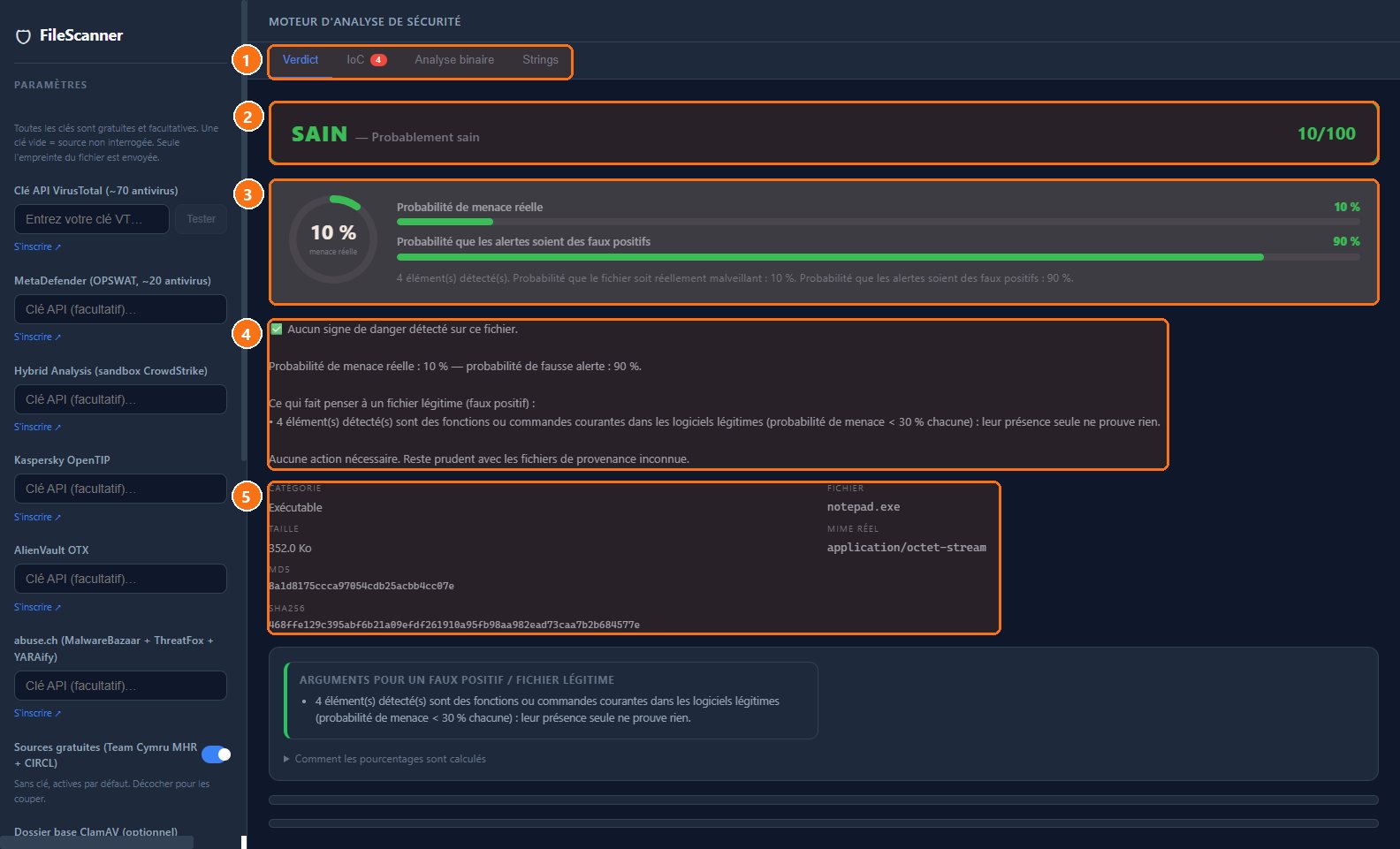
Task: Click the Tester button for VirusTotal
Action: pyautogui.click(x=201, y=219)
